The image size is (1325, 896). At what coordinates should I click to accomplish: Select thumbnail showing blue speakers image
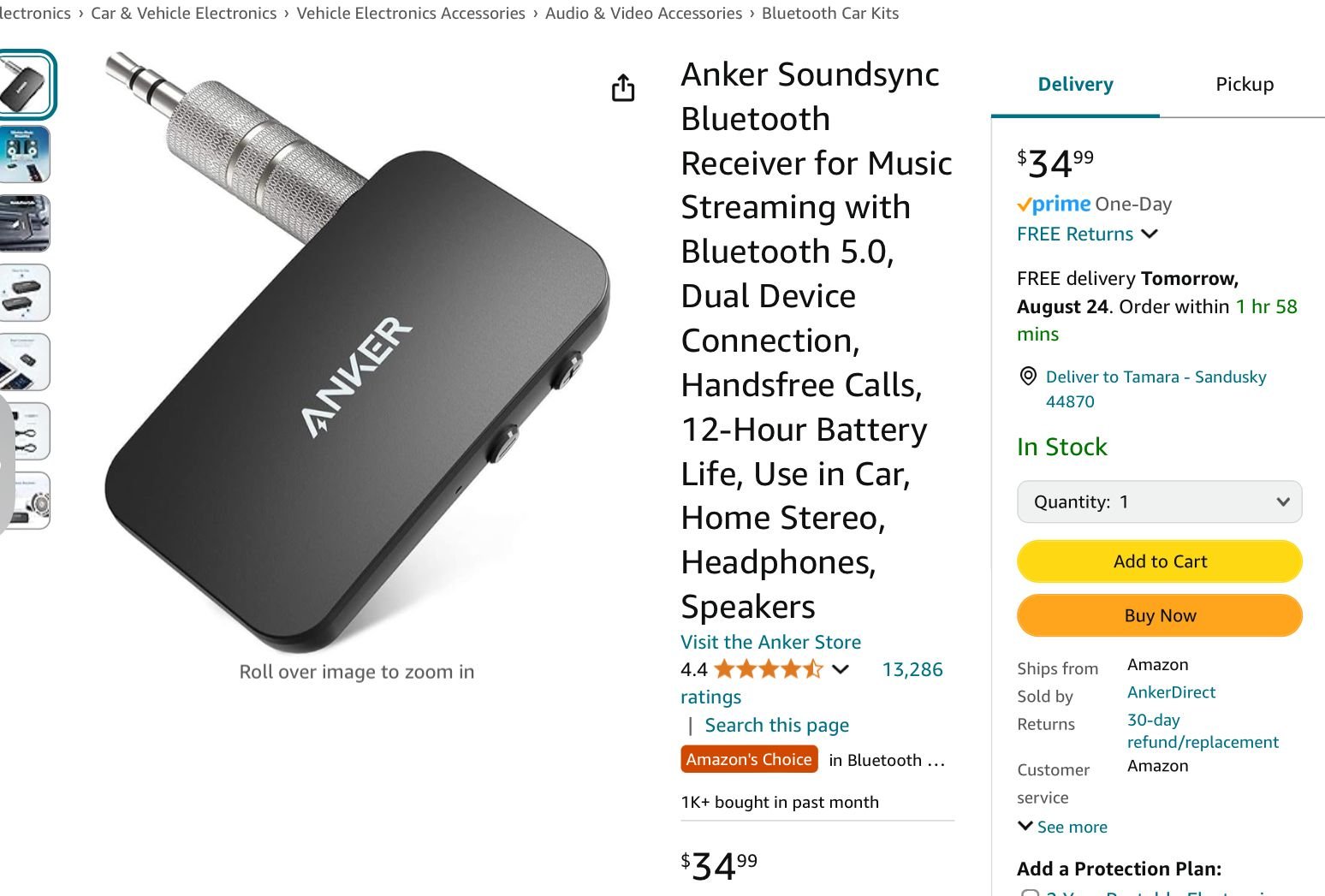click(26, 154)
